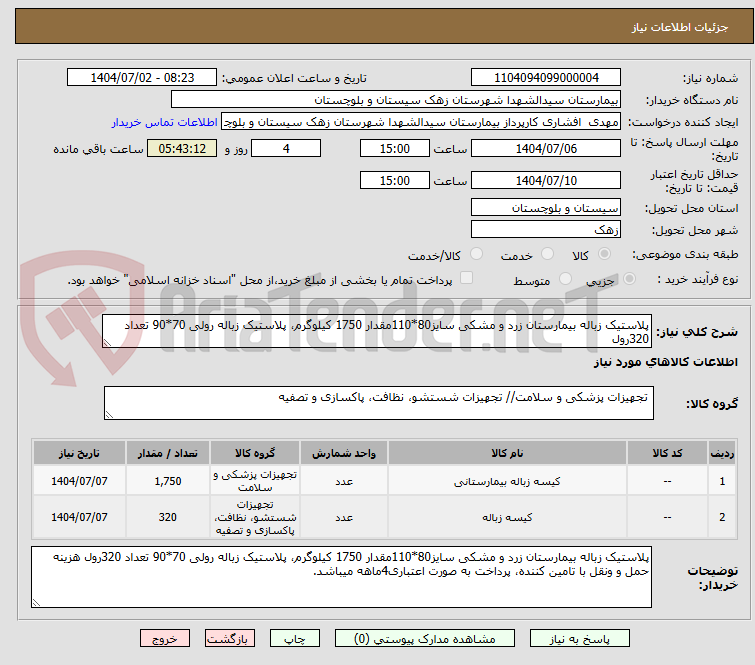Click the بازگشت back button
755x665 pixels.
(x=230, y=638)
